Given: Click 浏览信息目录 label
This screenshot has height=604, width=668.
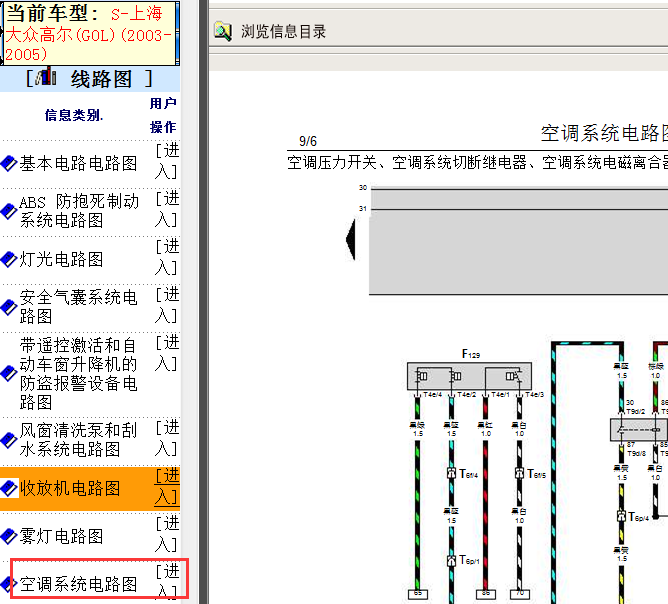Looking at the screenshot, I should click(x=284, y=32).
